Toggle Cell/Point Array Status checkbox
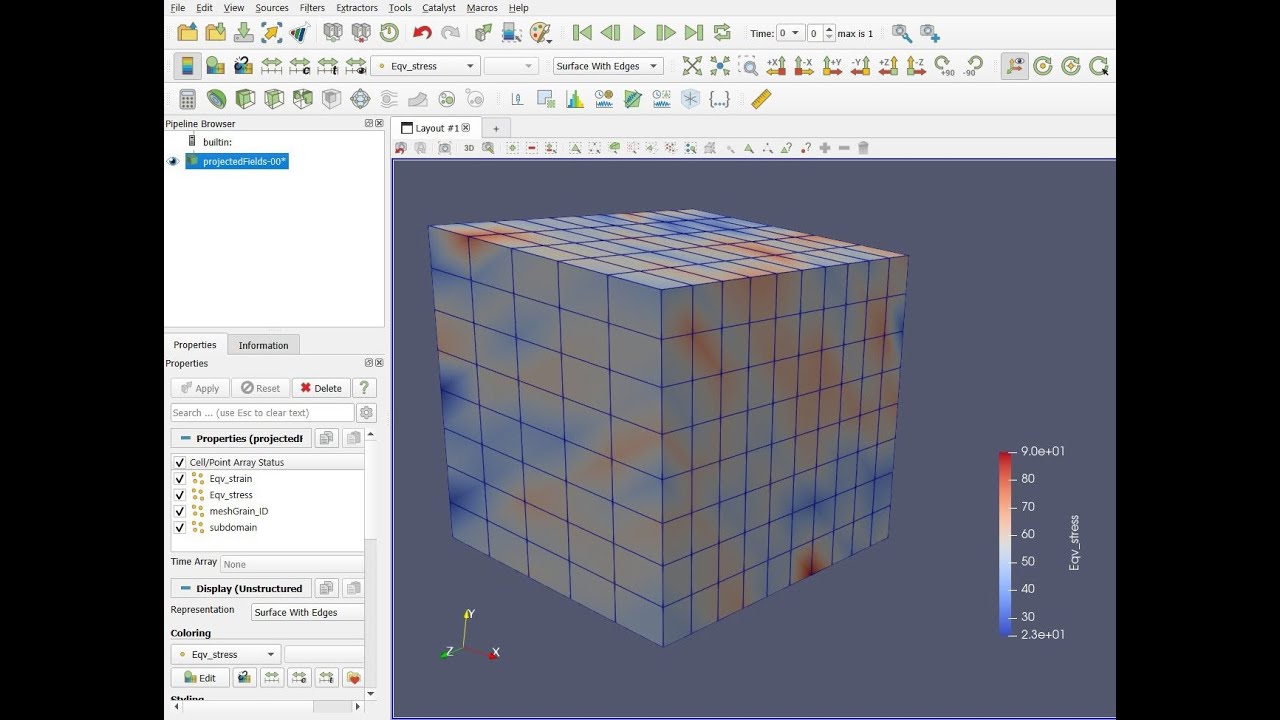This screenshot has width=1280, height=720. 180,462
